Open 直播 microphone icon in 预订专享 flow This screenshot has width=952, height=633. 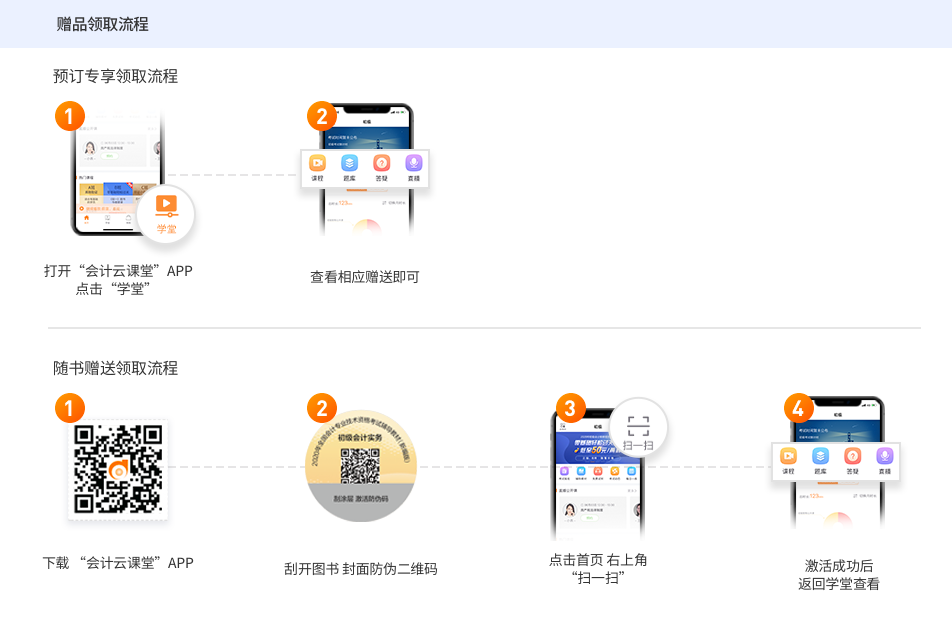point(412,164)
